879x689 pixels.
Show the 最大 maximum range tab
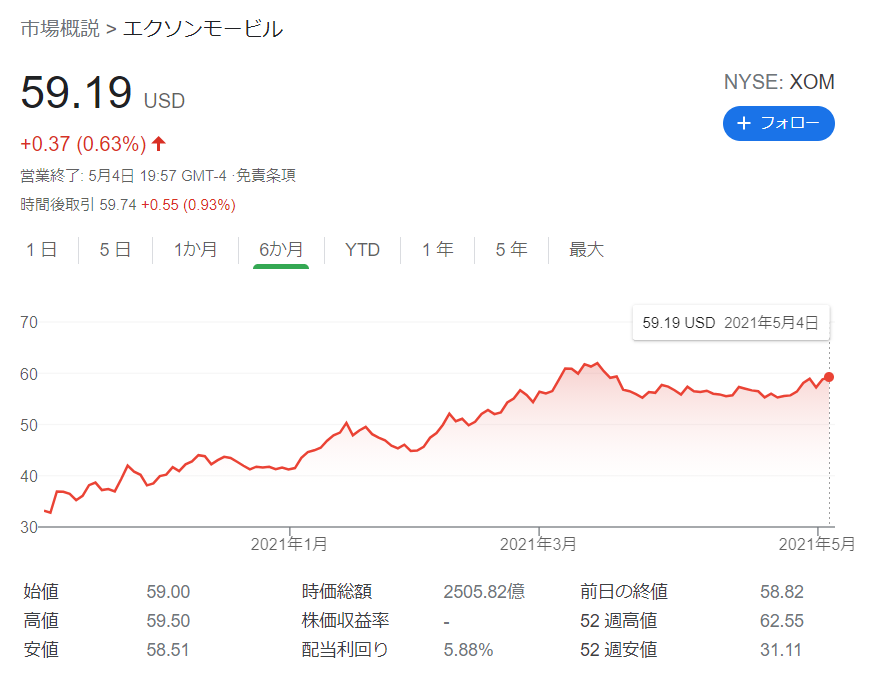pyautogui.click(x=586, y=249)
